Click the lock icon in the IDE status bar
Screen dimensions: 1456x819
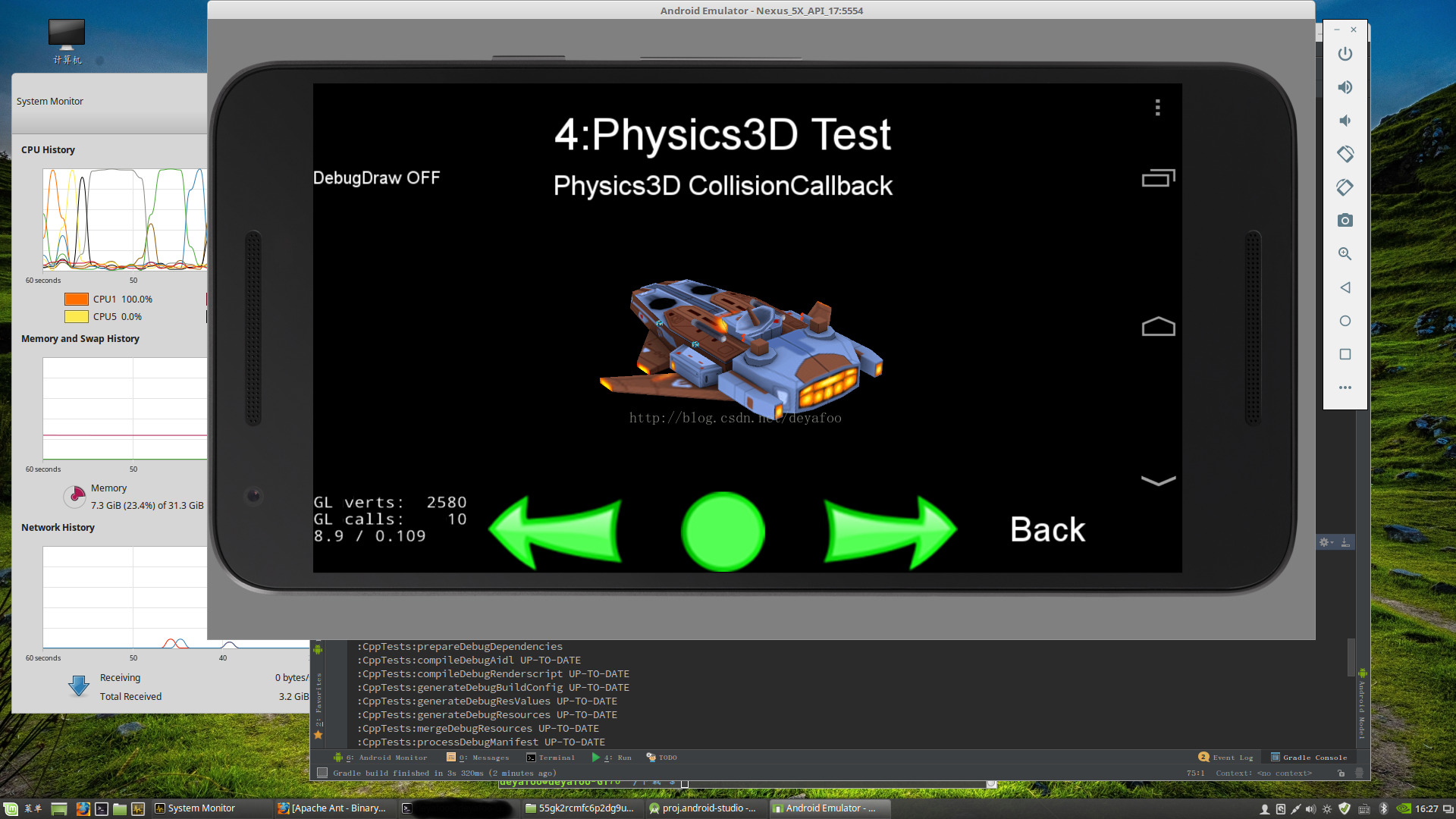point(1341,773)
